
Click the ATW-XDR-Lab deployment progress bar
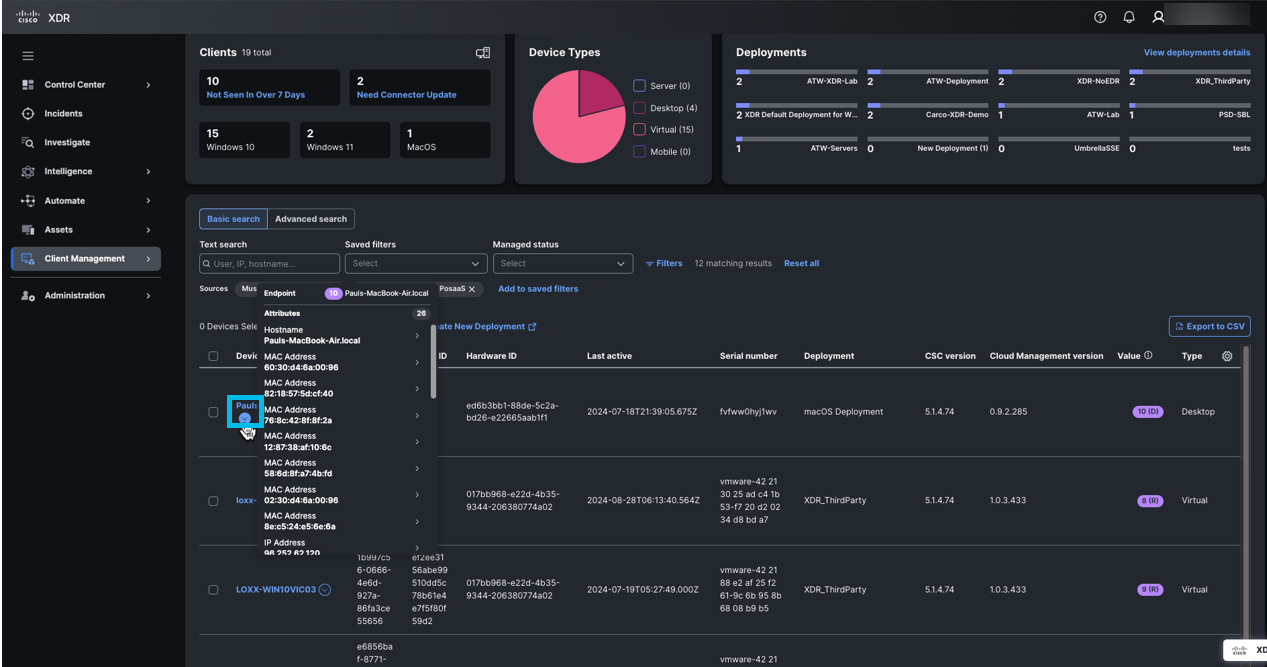[x=797, y=72]
